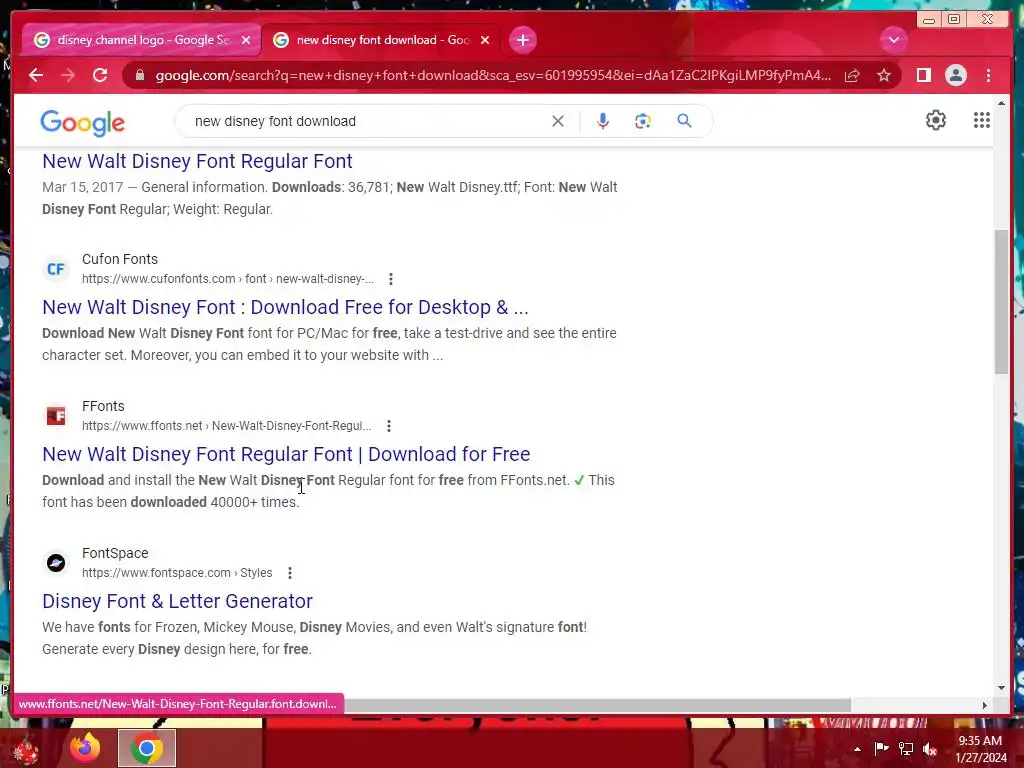Click the Cufon Fonts CF favicon
Viewport: 1024px width, 768px height.
tap(56, 269)
